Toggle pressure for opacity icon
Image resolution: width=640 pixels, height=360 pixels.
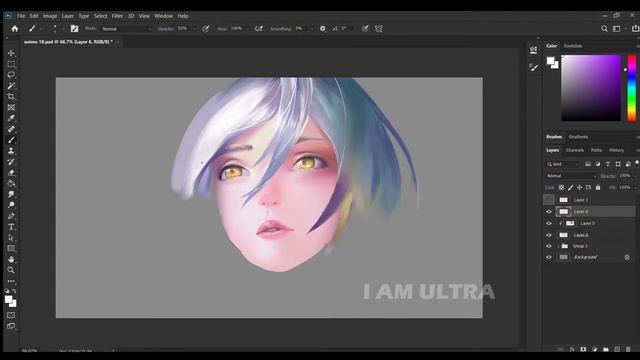tap(206, 29)
